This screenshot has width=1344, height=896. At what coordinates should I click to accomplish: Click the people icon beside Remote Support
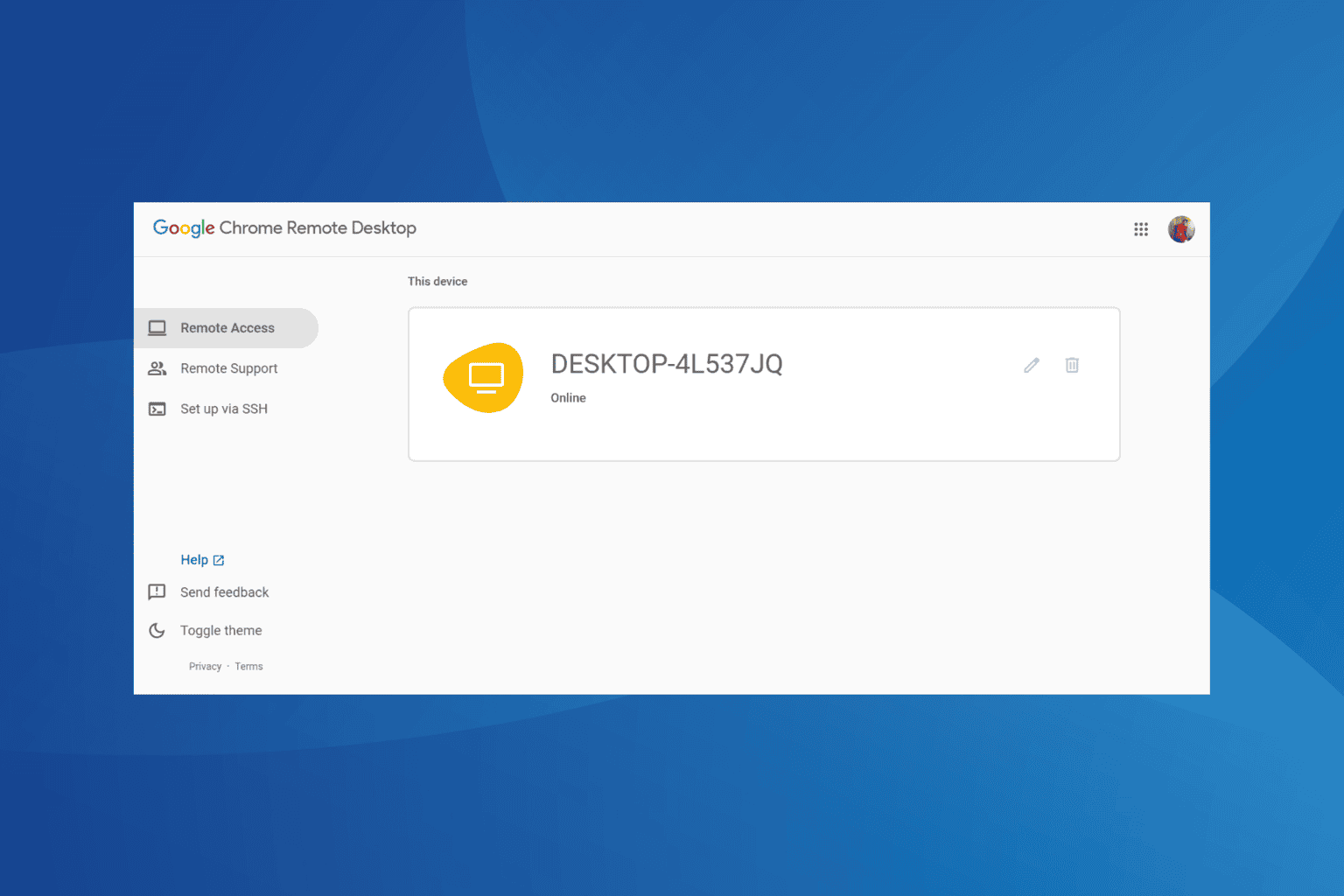tap(157, 368)
